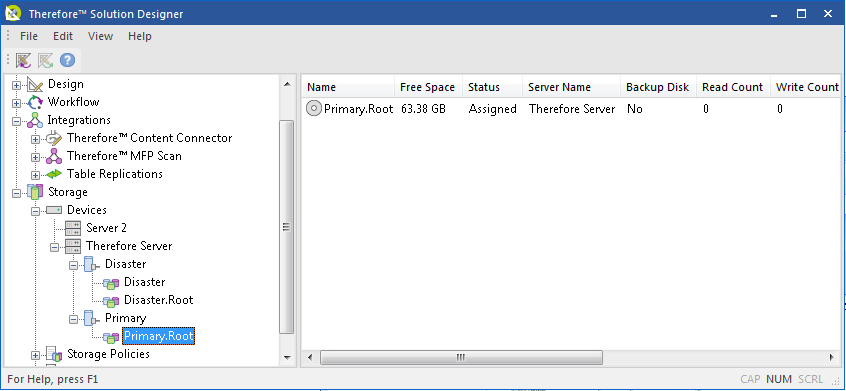Image resolution: width=846 pixels, height=391 pixels.
Task: Click the list scrollbar right arrow
Action: click(x=831, y=358)
